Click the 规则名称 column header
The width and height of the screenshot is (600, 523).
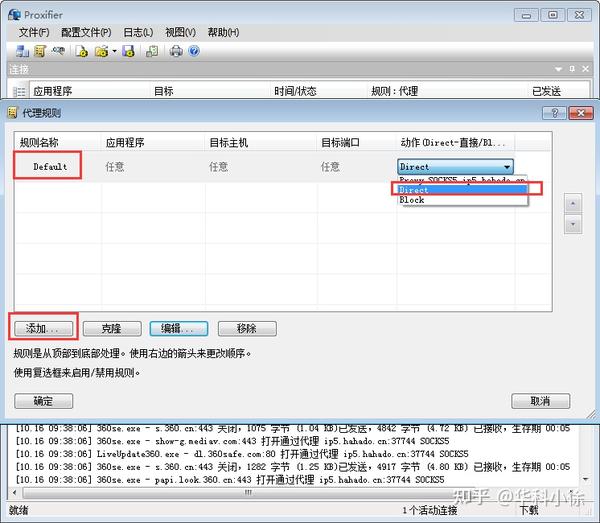(57, 143)
